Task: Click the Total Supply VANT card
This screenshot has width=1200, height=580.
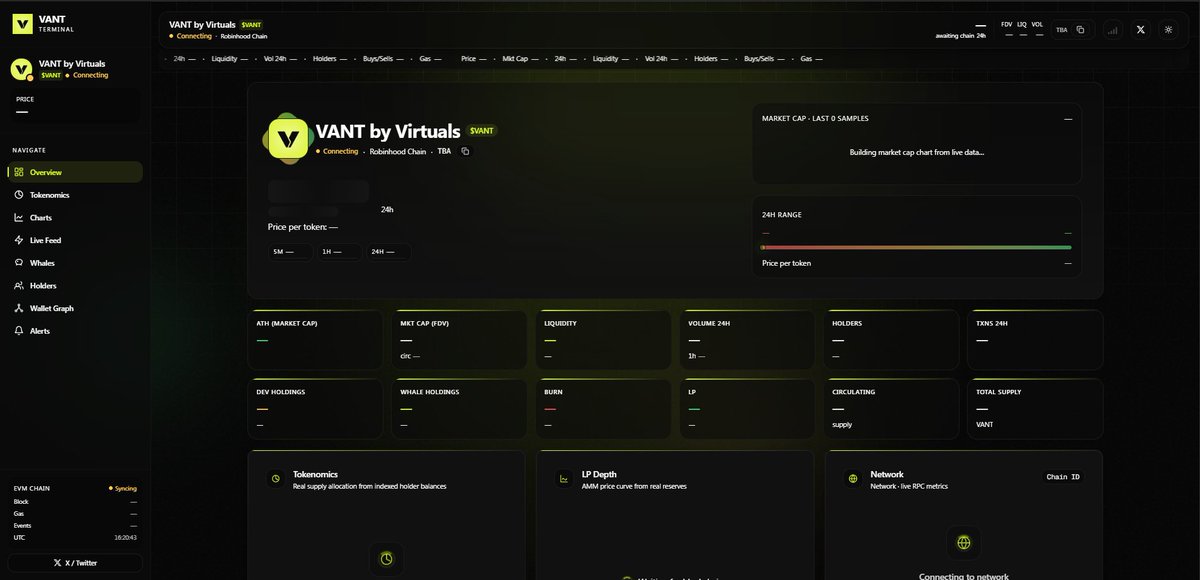Action: pyautogui.click(x=1035, y=408)
